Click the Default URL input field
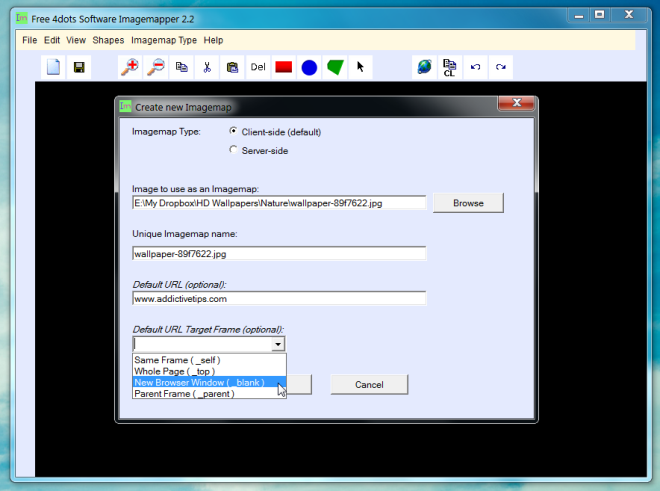This screenshot has width=660, height=491. pos(279,299)
